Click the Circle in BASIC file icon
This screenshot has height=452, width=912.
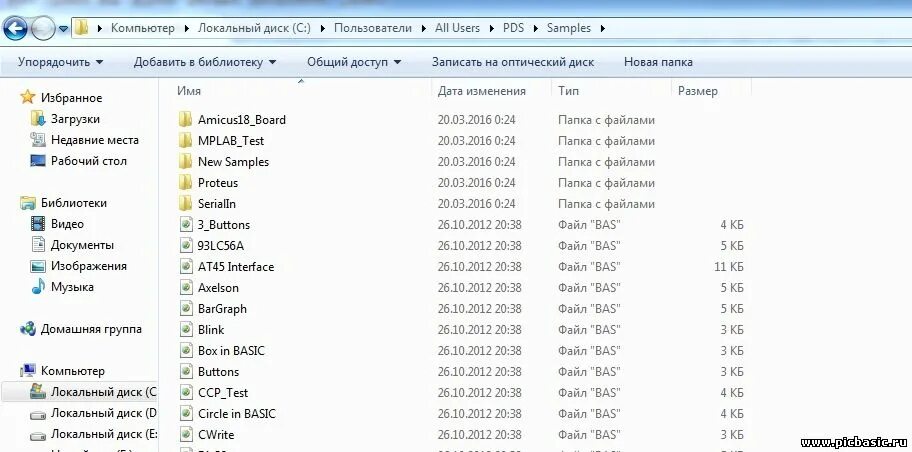click(186, 414)
